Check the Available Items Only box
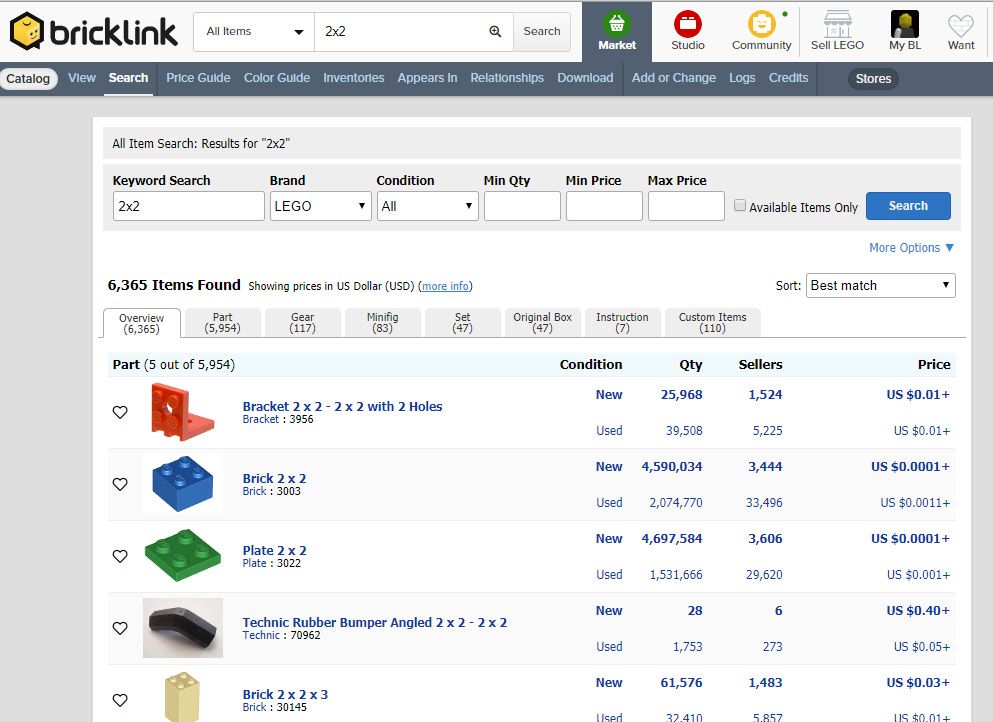This screenshot has height=722, width=993. [740, 205]
